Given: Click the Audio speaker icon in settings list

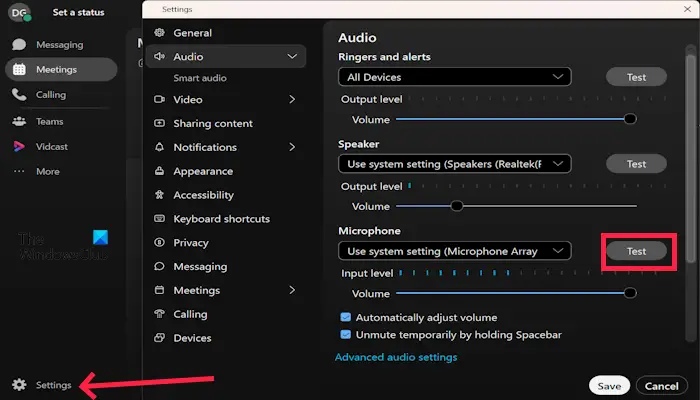Looking at the screenshot, I should point(159,56).
